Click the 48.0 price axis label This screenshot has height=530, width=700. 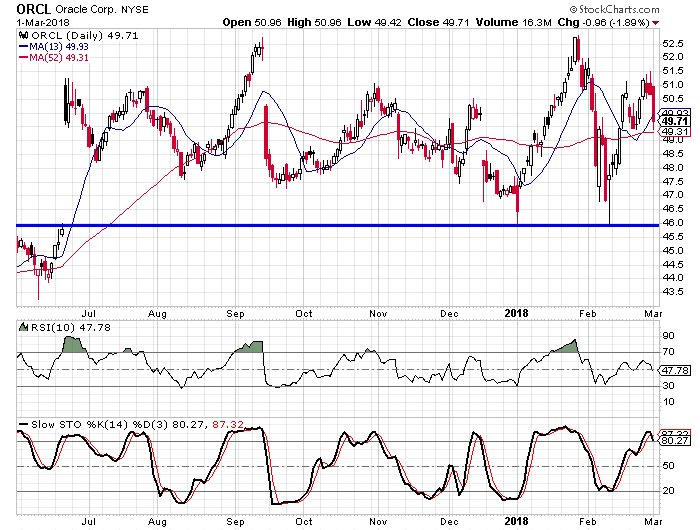coord(673,168)
